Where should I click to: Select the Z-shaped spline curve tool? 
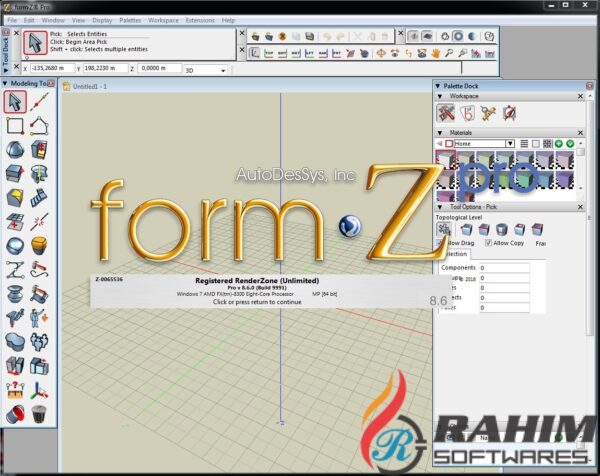15,270
